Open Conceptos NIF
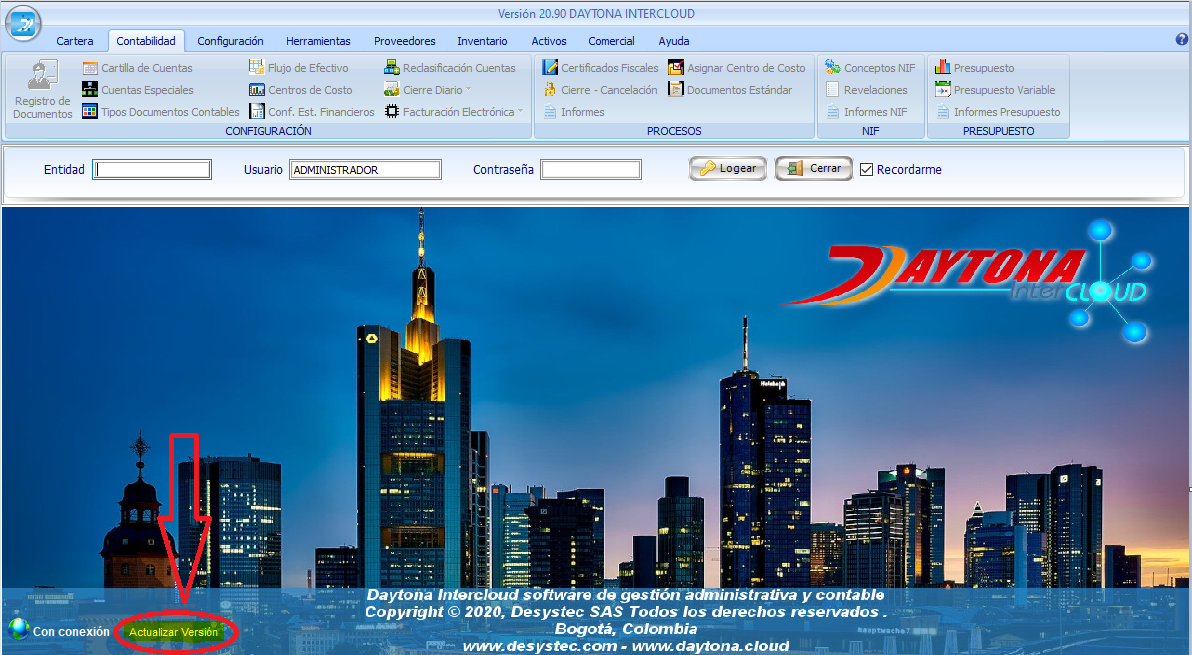The image size is (1192, 655). click(870, 68)
